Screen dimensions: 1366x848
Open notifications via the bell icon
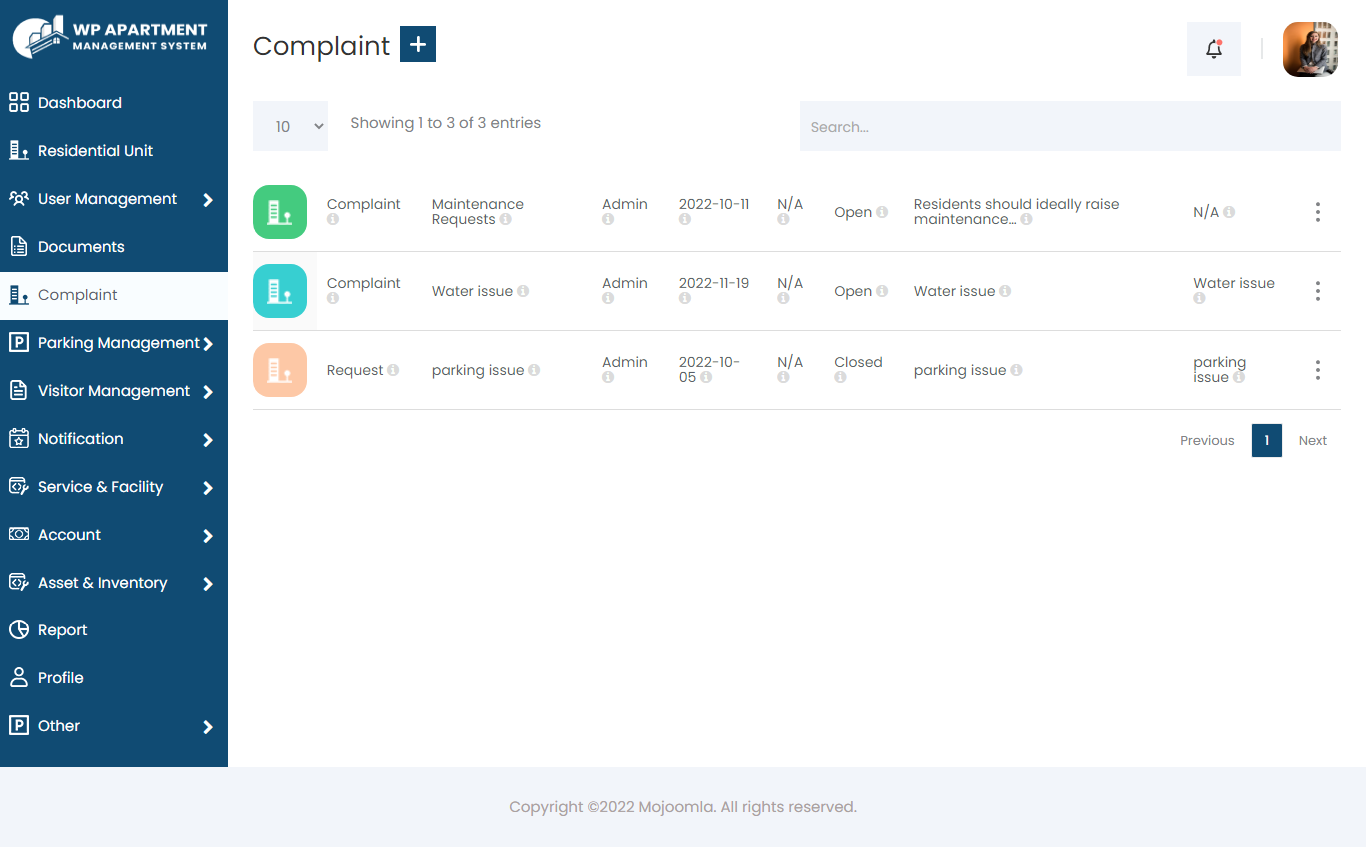click(x=1214, y=49)
